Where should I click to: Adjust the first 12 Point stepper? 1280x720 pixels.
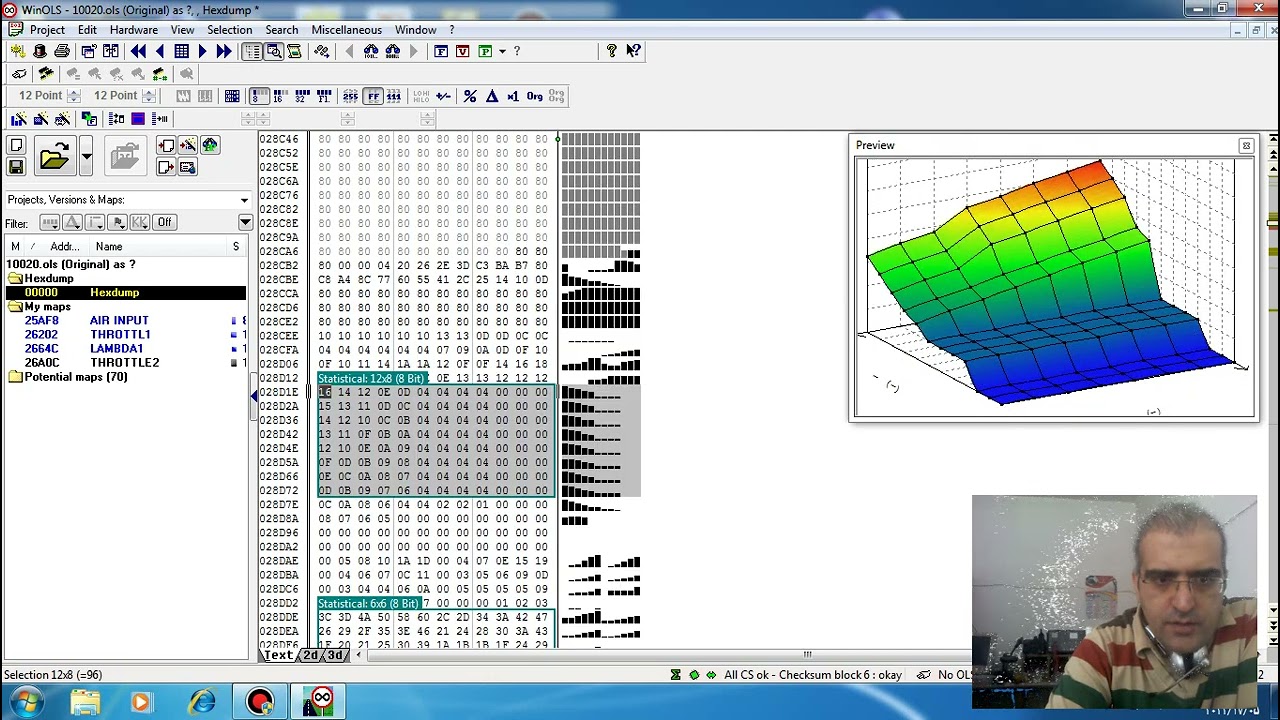[x=73, y=96]
